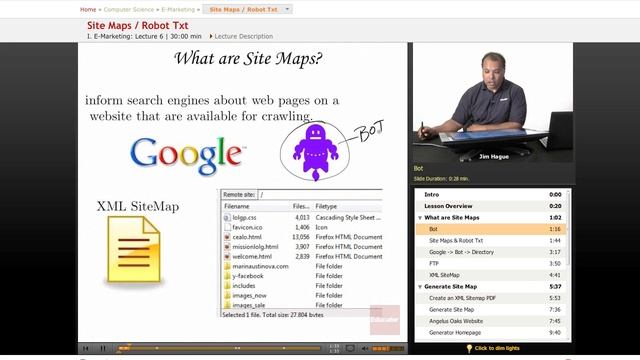The image size is (640, 360).
Task: Select Google -> Bot -> Directory slide
Action: coord(491,252)
